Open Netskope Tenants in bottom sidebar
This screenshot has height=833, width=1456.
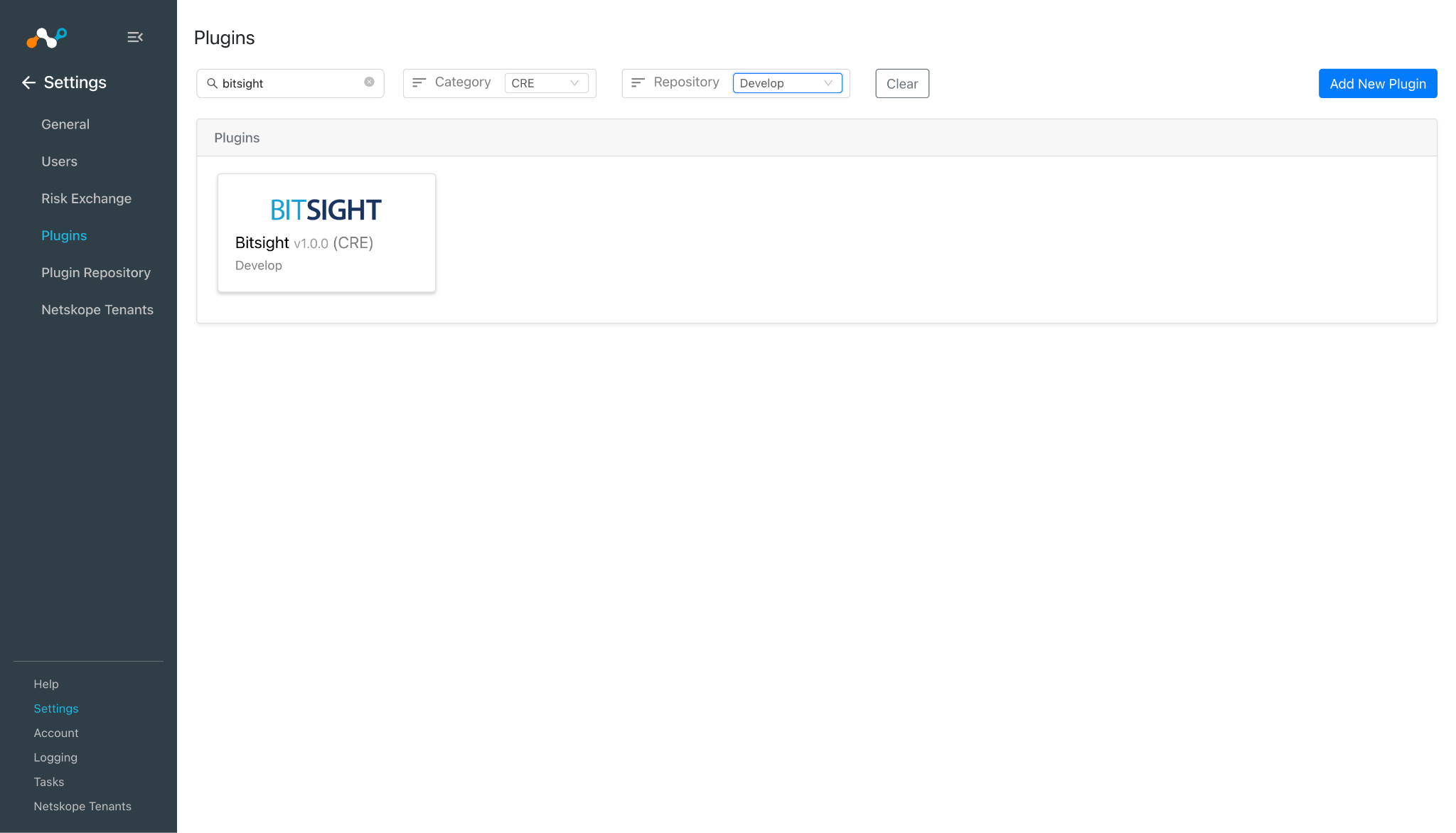click(x=82, y=806)
